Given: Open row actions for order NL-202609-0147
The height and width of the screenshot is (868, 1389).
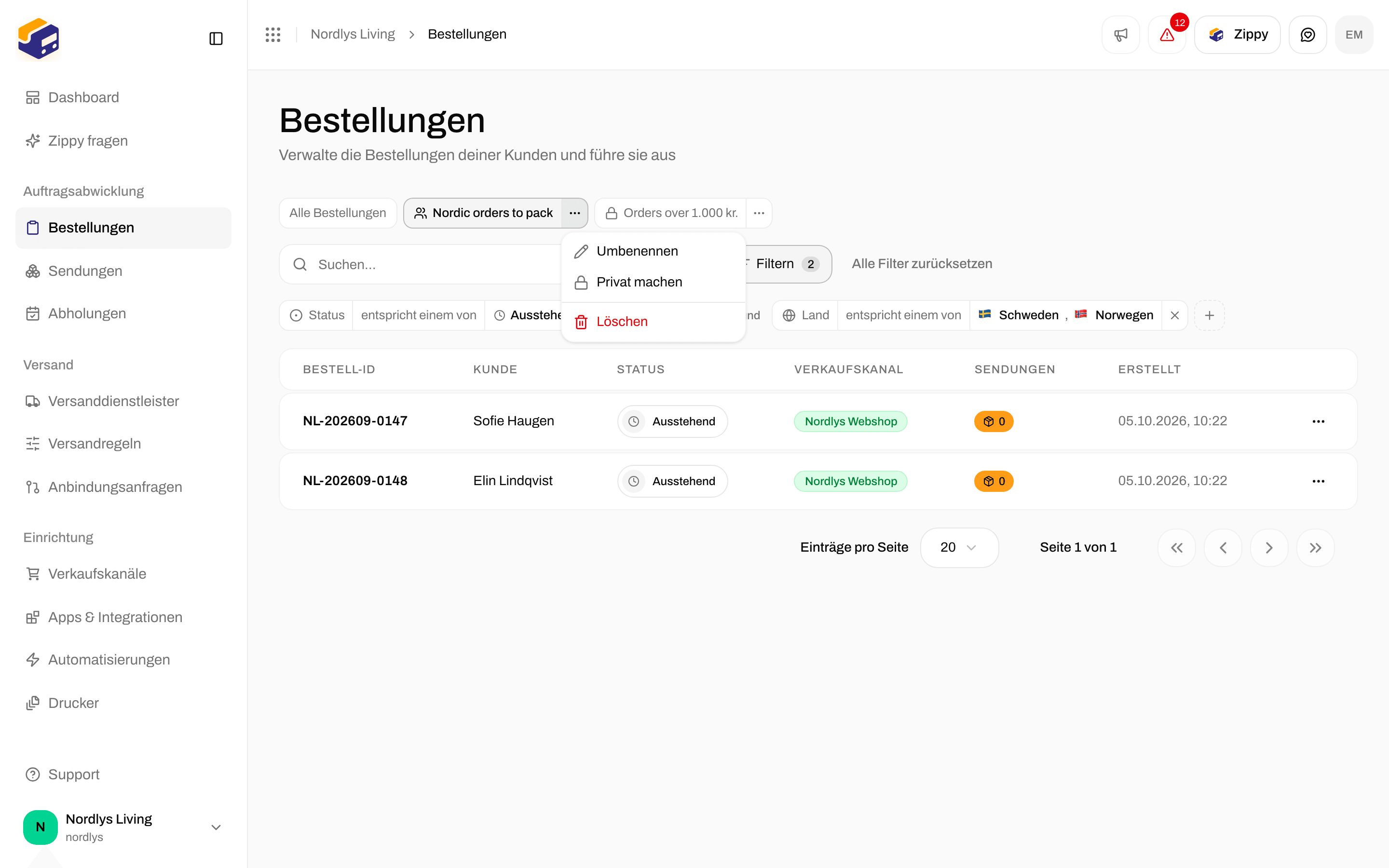Looking at the screenshot, I should pos(1319,421).
